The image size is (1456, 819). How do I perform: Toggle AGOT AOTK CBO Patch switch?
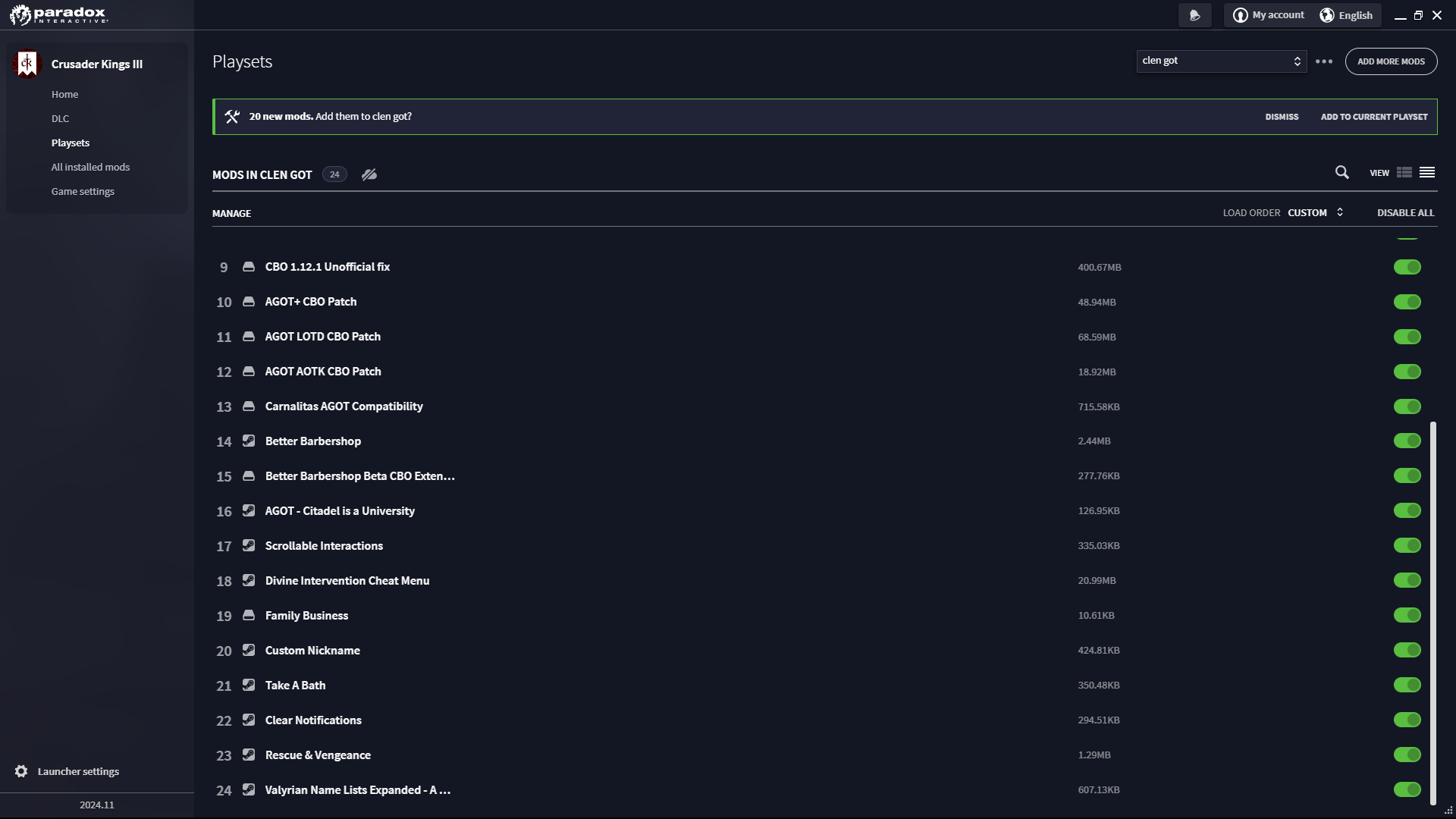click(x=1407, y=372)
